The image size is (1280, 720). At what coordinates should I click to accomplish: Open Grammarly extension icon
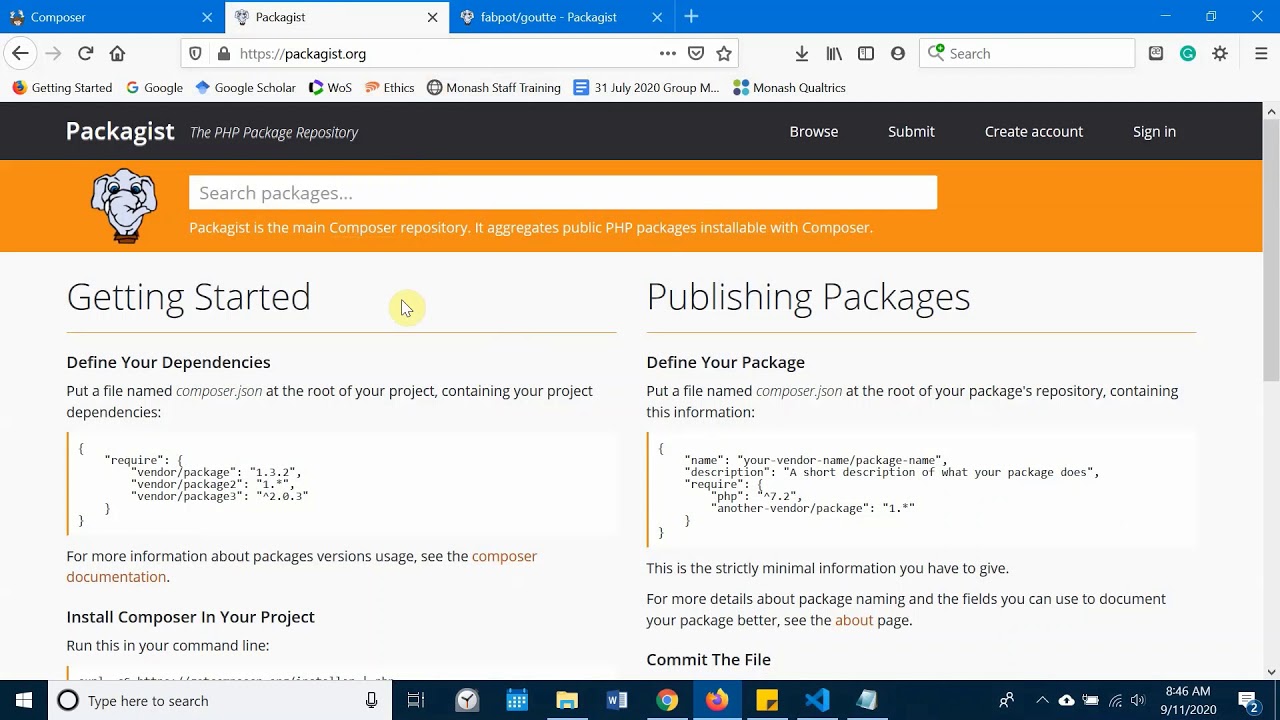[x=1188, y=53]
